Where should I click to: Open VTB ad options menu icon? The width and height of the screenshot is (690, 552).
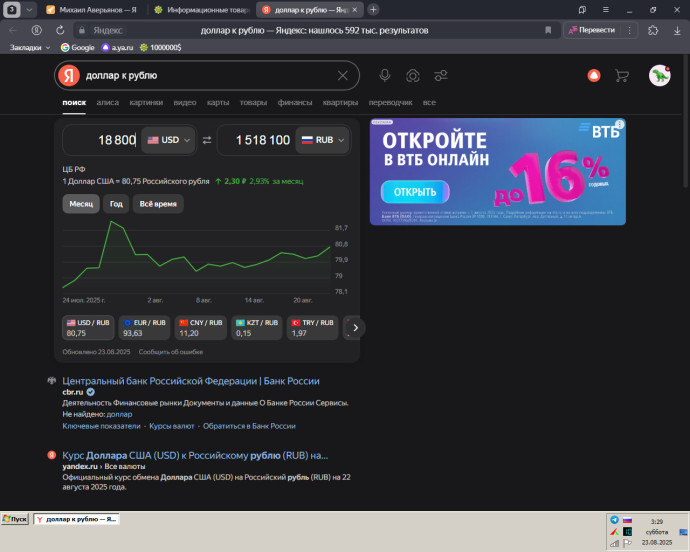click(x=620, y=124)
